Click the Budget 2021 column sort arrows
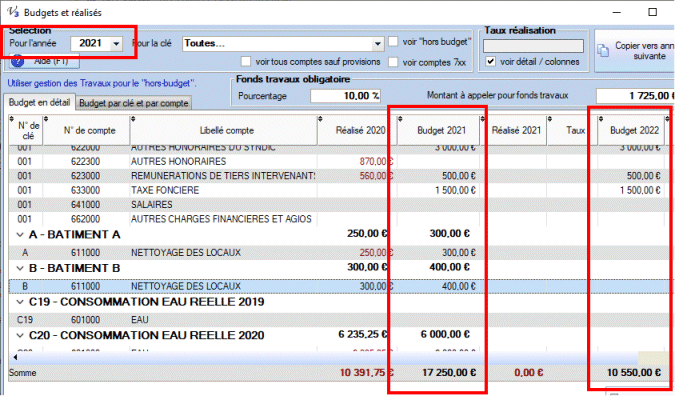This screenshot has height=396, width=675. 400,119
